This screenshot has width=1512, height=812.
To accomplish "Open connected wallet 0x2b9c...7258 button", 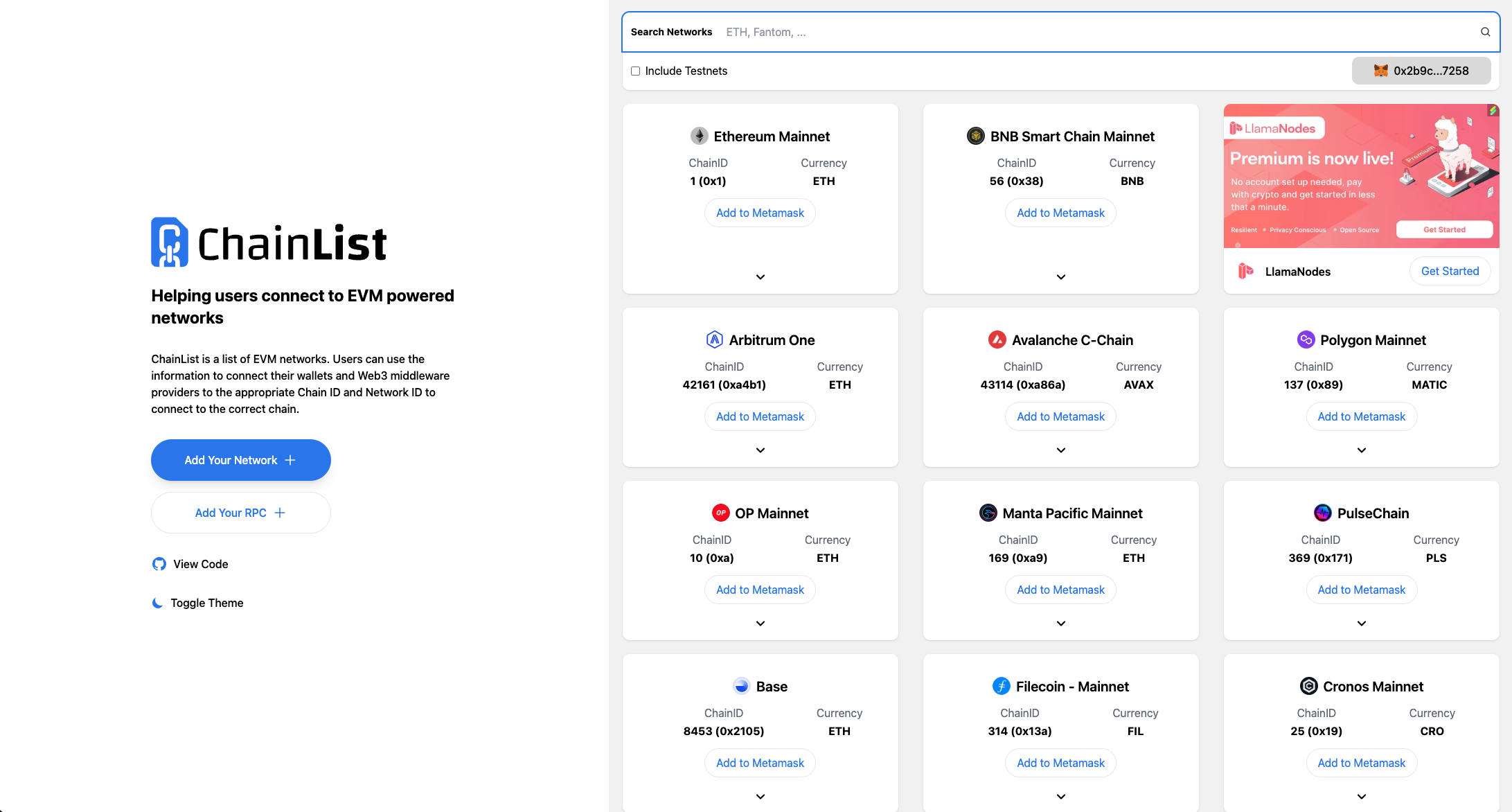I will (x=1421, y=71).
